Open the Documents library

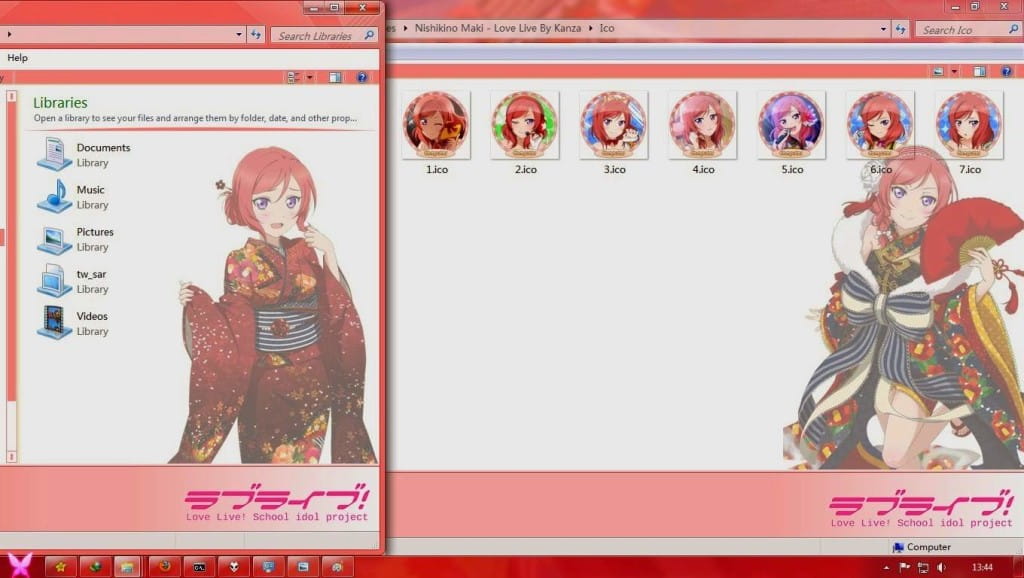pos(103,147)
